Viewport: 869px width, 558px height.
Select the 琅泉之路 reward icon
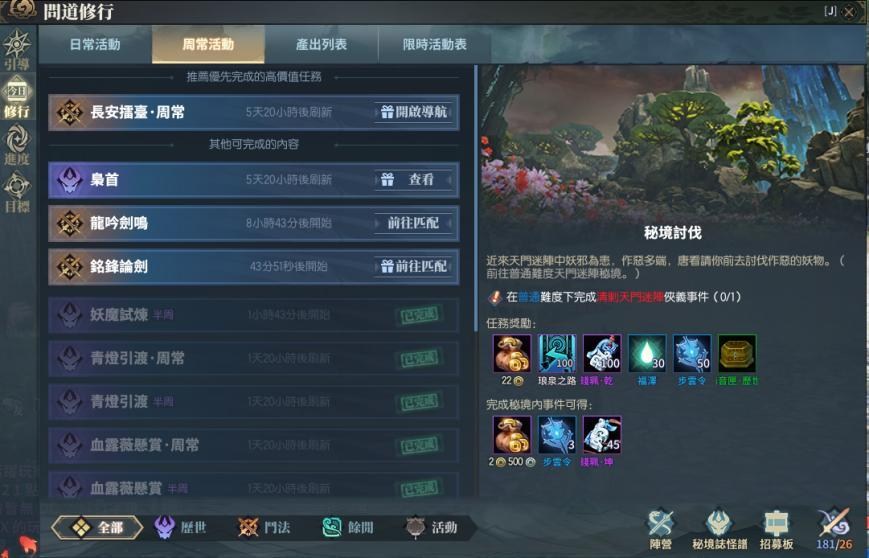tap(557, 353)
